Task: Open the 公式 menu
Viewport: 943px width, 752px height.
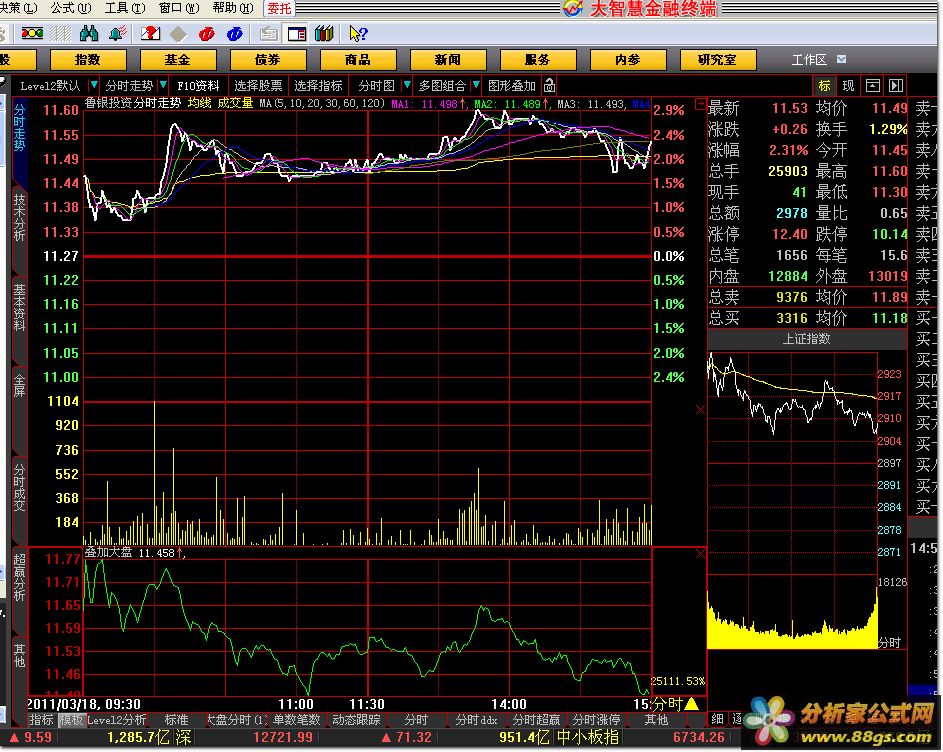Action: 70,8
